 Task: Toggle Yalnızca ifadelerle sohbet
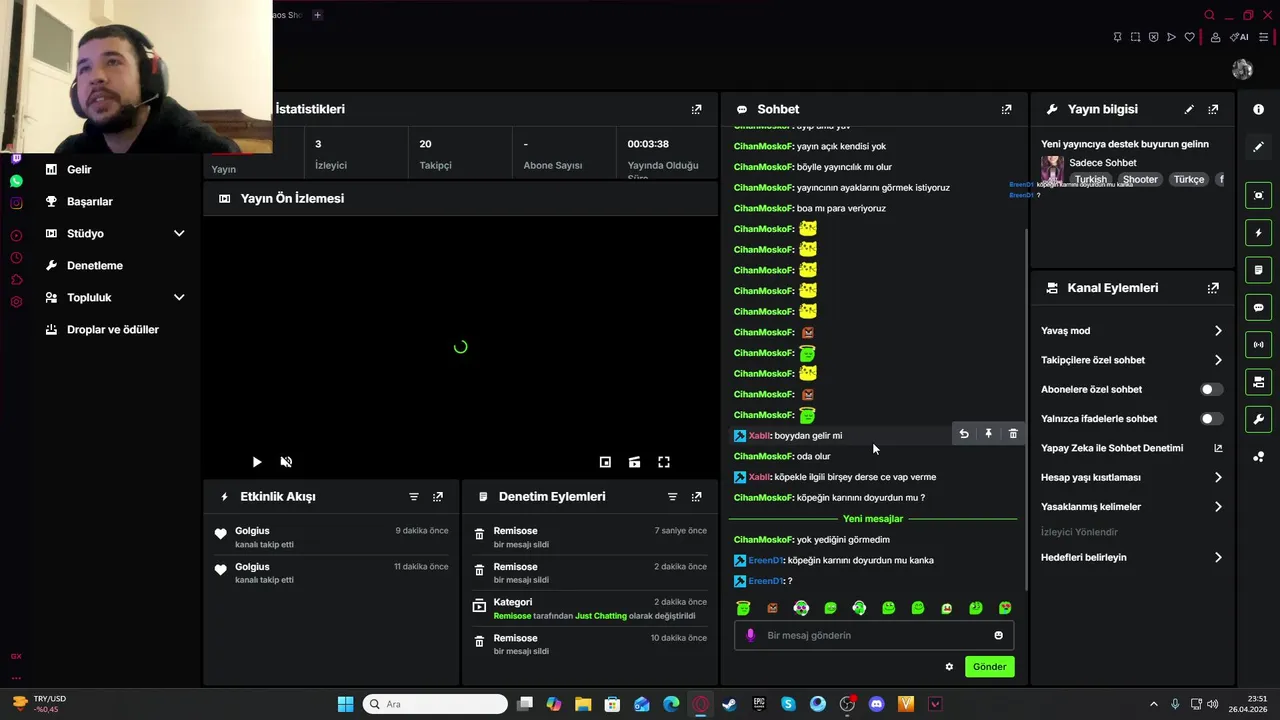tap(1211, 419)
